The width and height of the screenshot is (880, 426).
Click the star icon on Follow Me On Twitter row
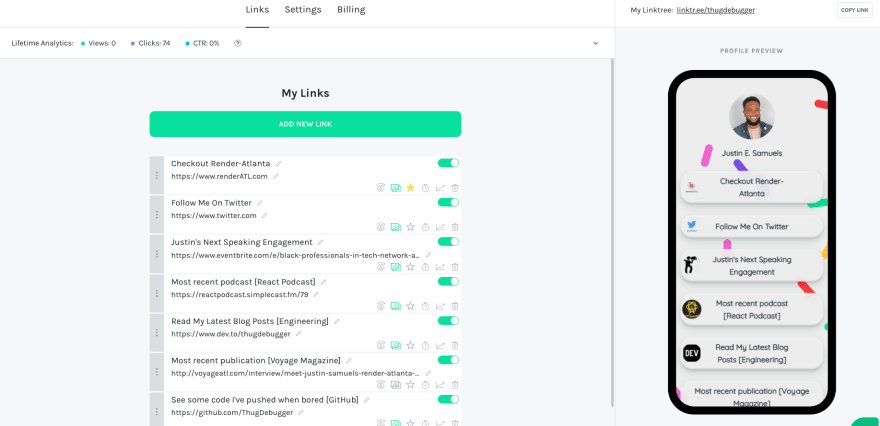pyautogui.click(x=410, y=227)
